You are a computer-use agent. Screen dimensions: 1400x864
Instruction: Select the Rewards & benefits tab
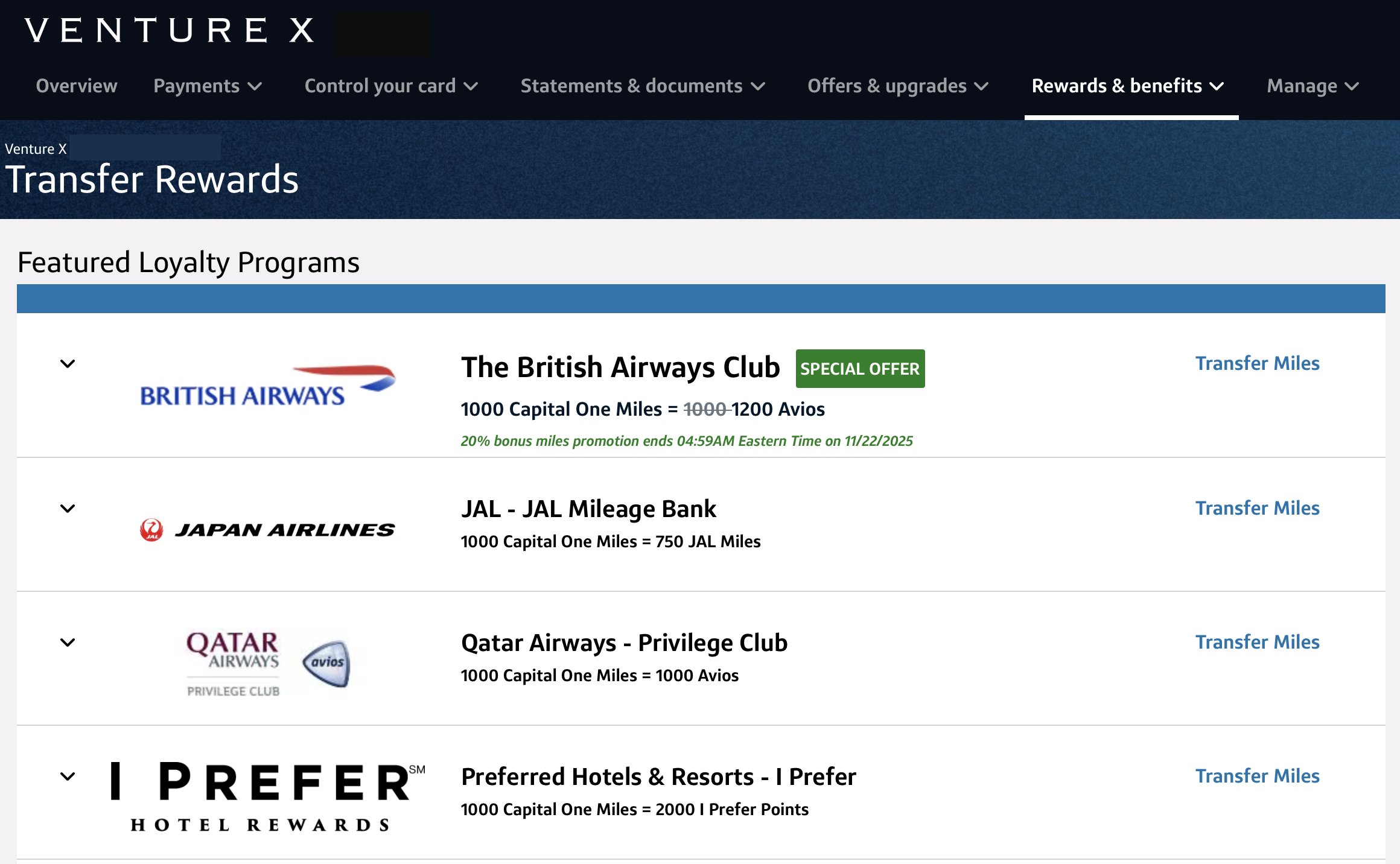tap(1128, 86)
